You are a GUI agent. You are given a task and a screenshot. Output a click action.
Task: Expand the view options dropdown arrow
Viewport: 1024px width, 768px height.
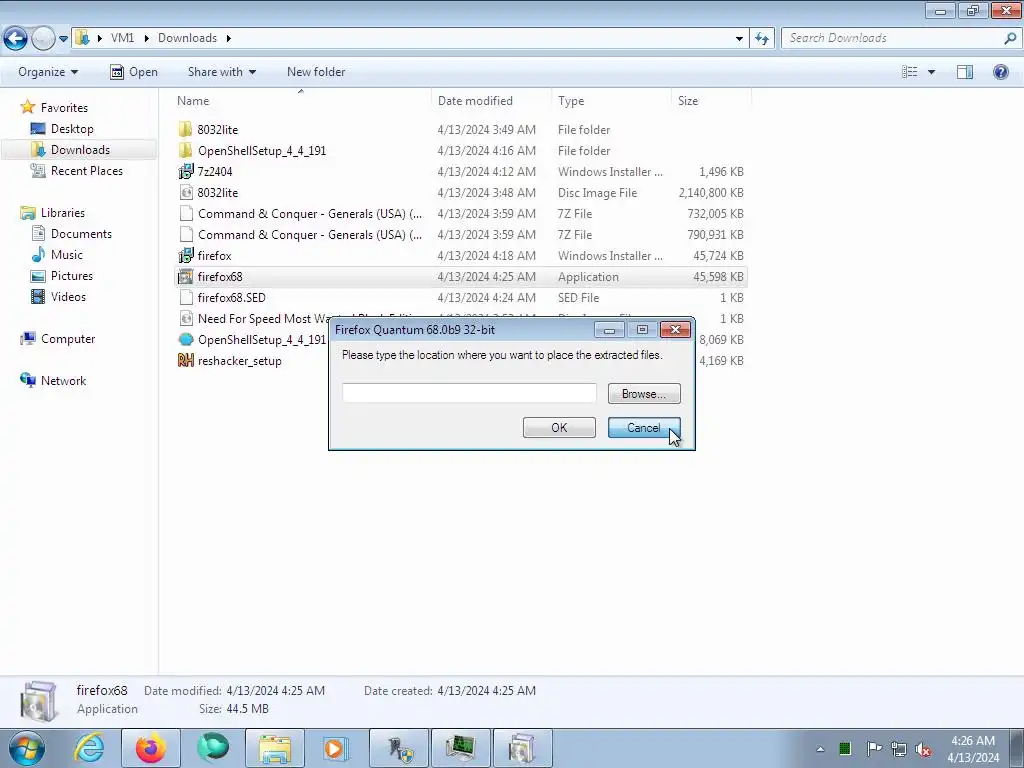931,72
